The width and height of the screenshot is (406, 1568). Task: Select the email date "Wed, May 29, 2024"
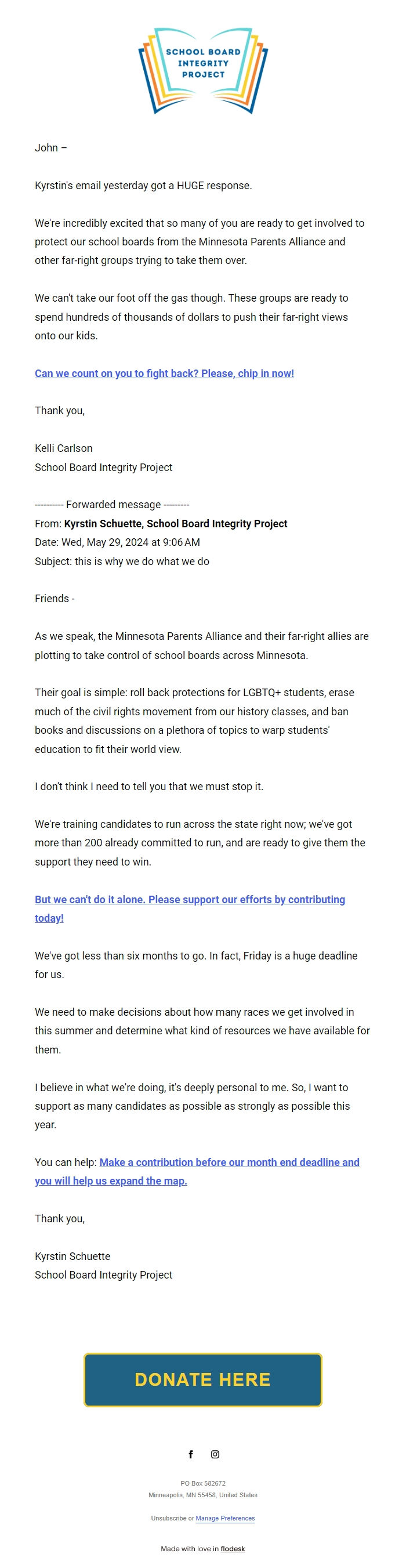point(108,542)
